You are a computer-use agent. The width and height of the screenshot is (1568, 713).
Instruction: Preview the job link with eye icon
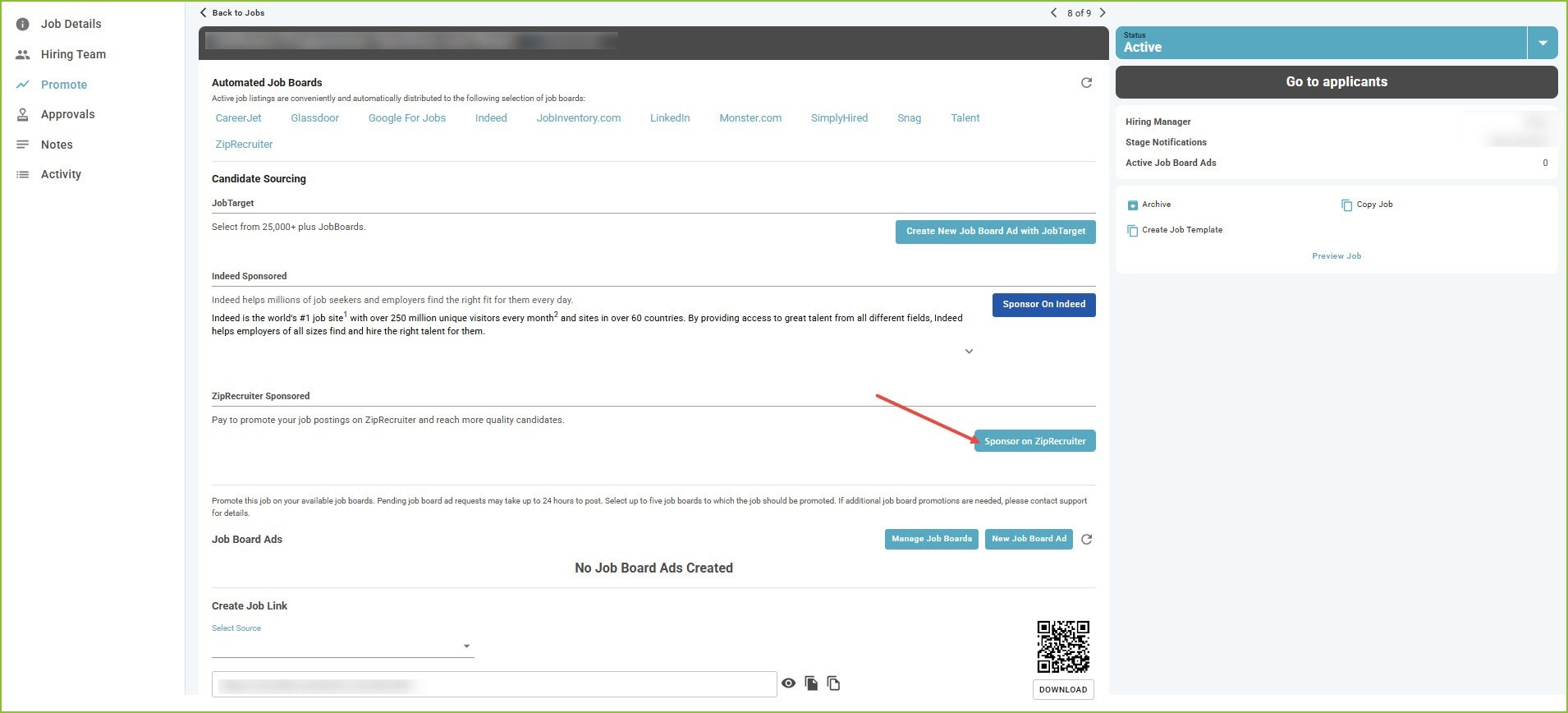788,683
